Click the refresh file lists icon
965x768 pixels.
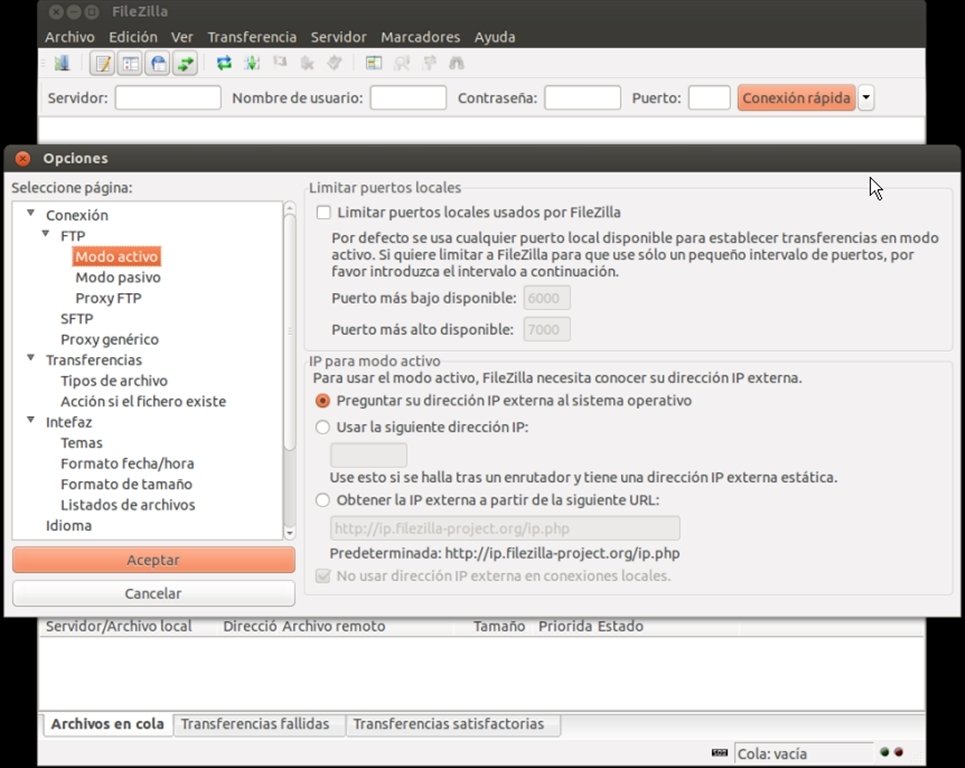click(224, 63)
